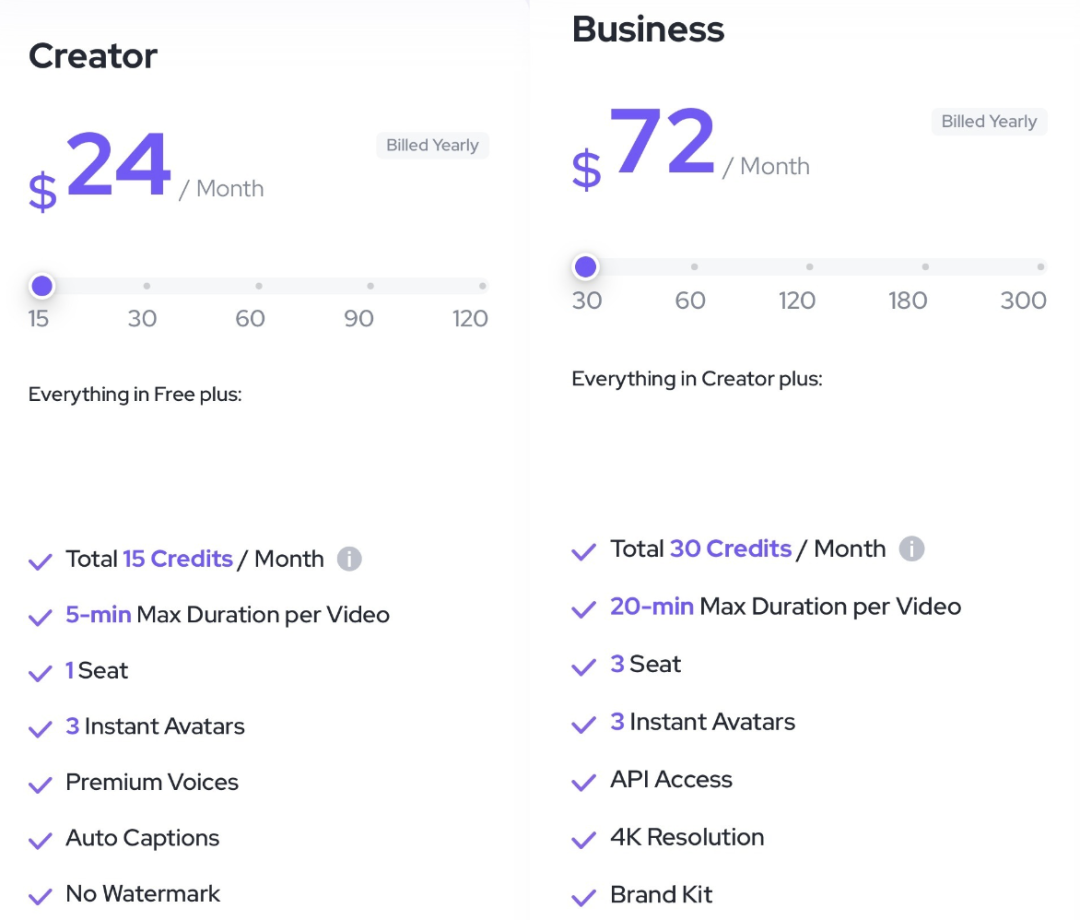Click the checkmark next to API Access

click(x=584, y=782)
